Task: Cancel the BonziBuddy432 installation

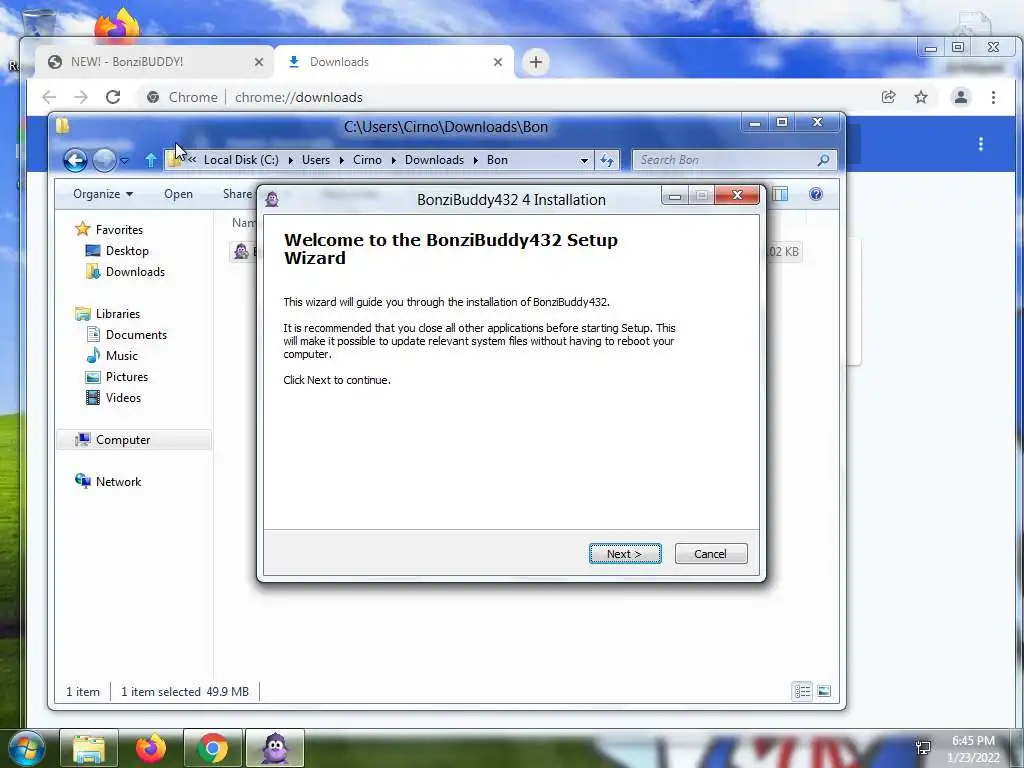Action: tap(711, 554)
